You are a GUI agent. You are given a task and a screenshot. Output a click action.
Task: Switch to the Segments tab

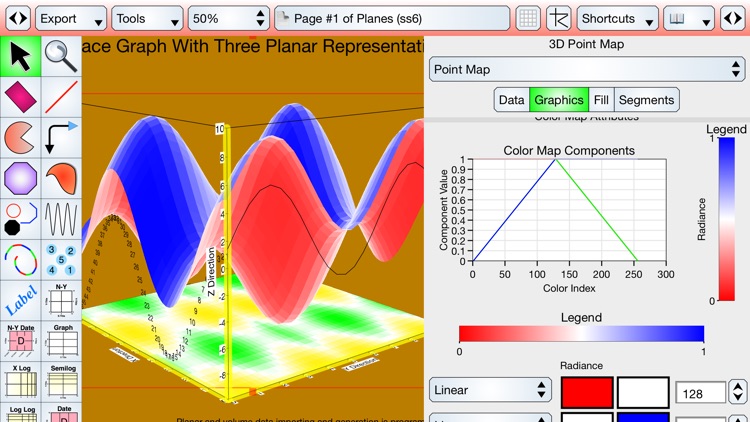click(x=646, y=100)
